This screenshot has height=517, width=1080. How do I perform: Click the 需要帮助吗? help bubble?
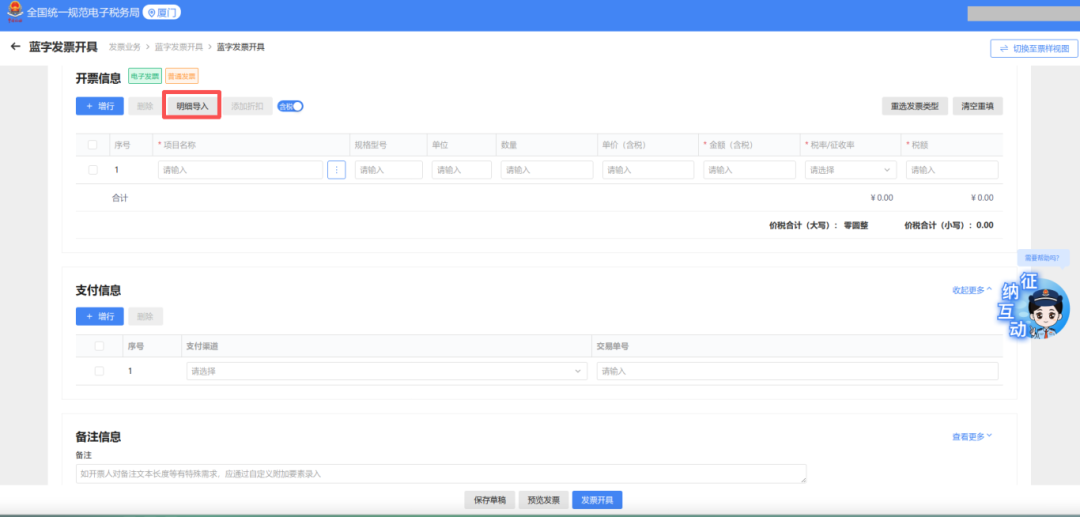[1042, 258]
